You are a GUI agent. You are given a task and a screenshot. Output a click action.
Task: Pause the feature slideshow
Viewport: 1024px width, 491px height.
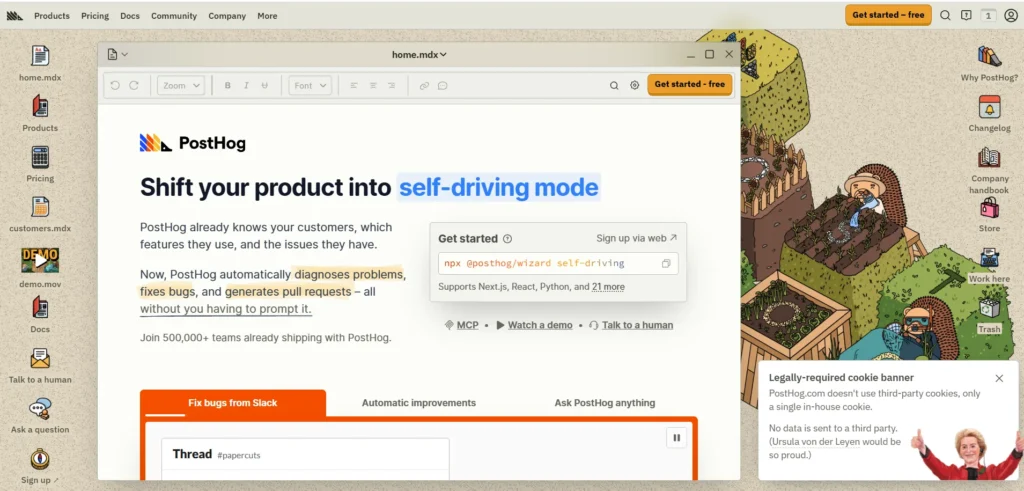[677, 438]
